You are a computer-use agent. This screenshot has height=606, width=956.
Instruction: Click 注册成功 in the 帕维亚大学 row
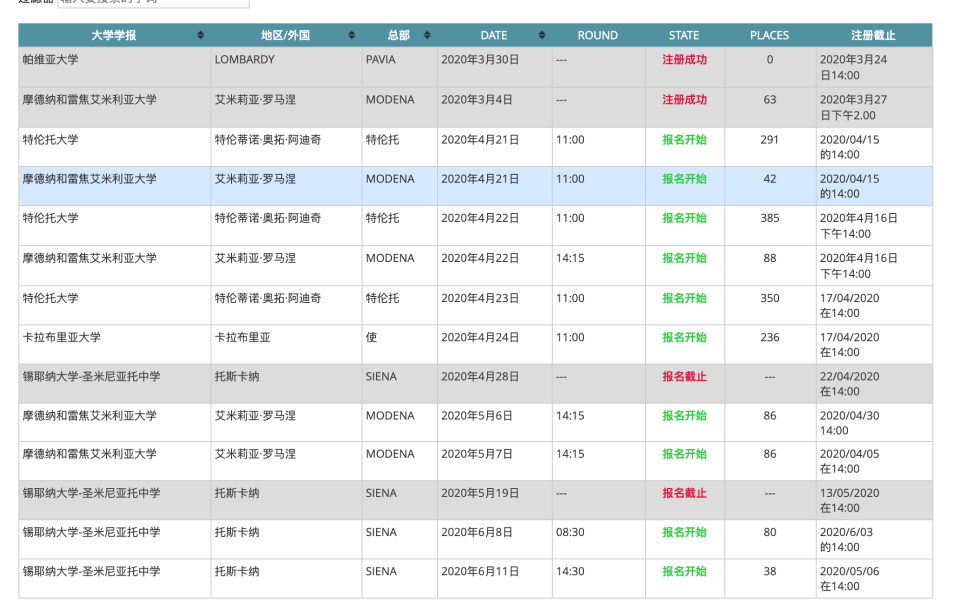(684, 60)
